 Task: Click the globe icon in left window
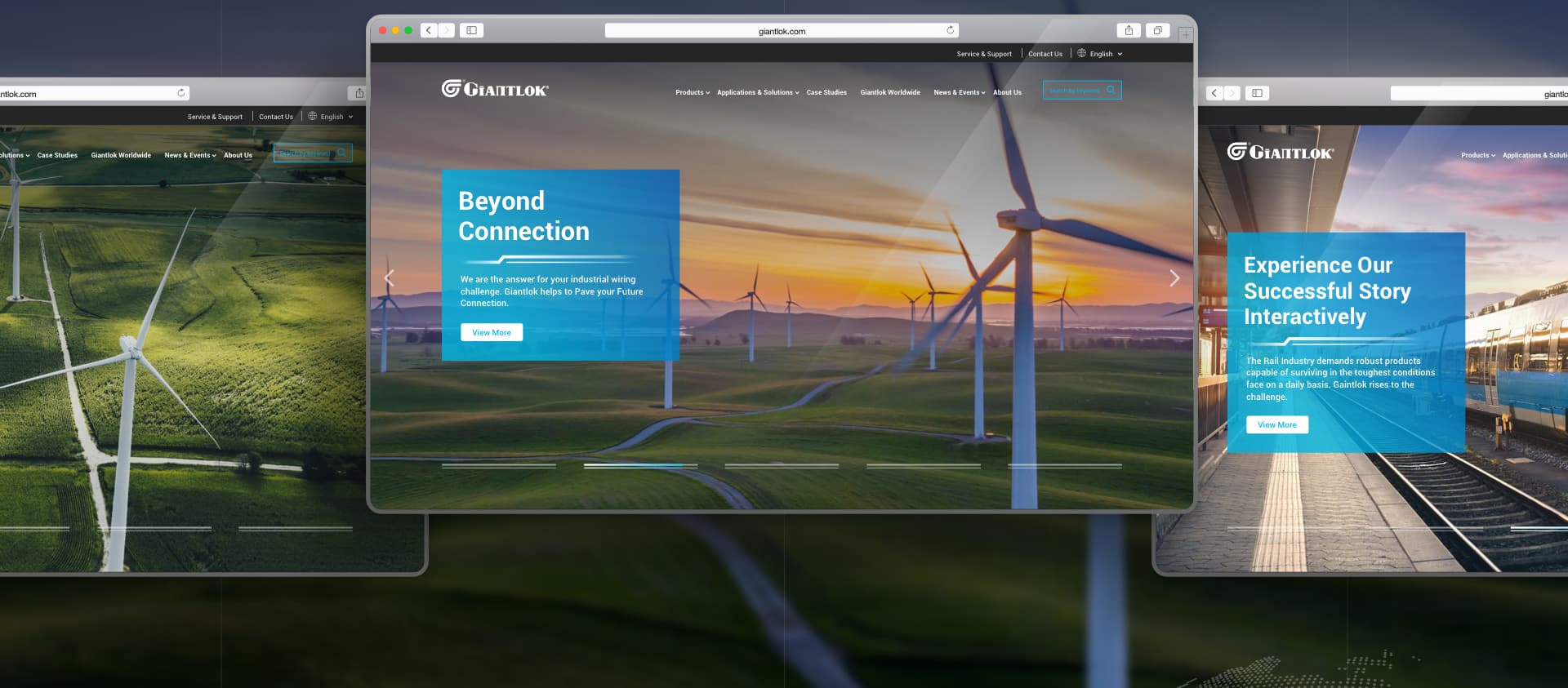312,116
